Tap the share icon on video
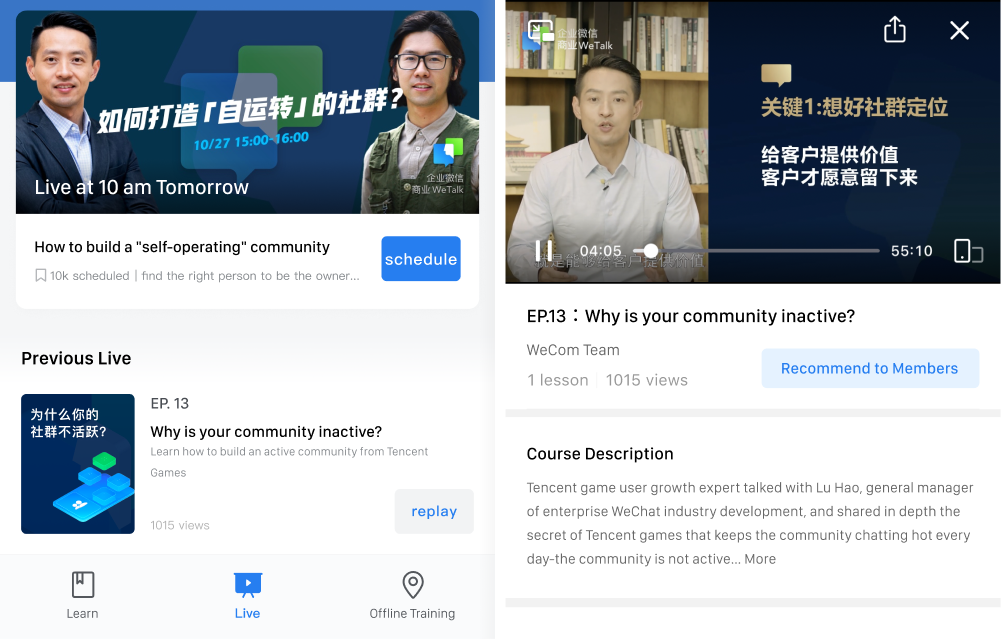The height and width of the screenshot is (639, 1001). [894, 29]
